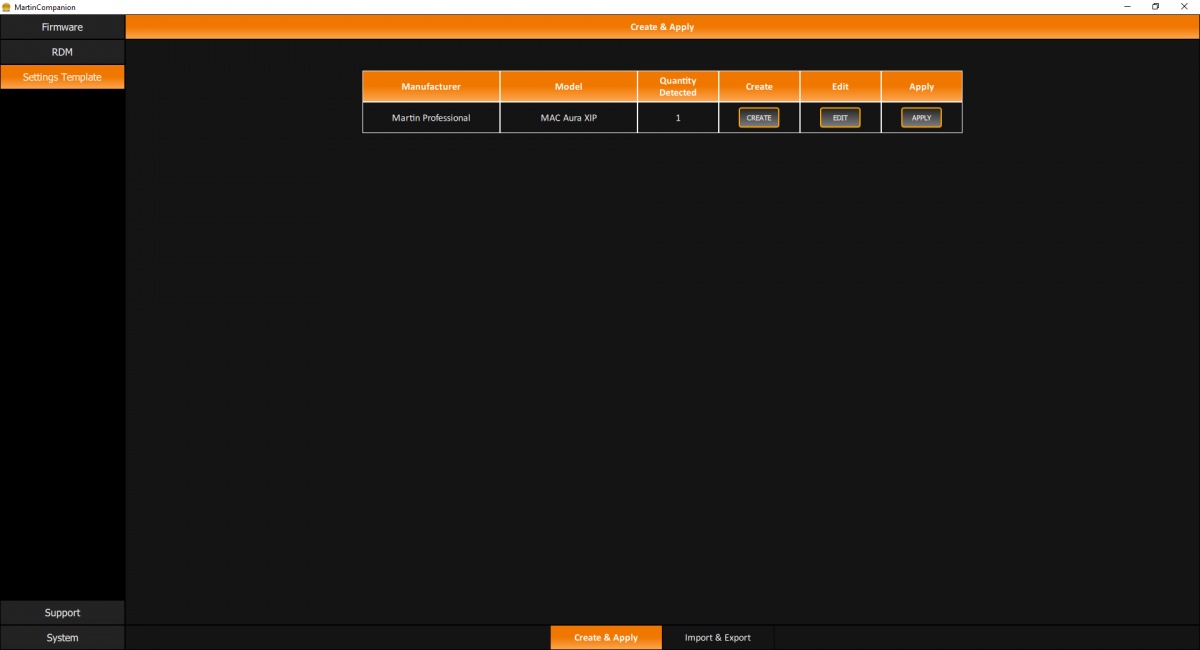Open the System section

[x=62, y=638]
